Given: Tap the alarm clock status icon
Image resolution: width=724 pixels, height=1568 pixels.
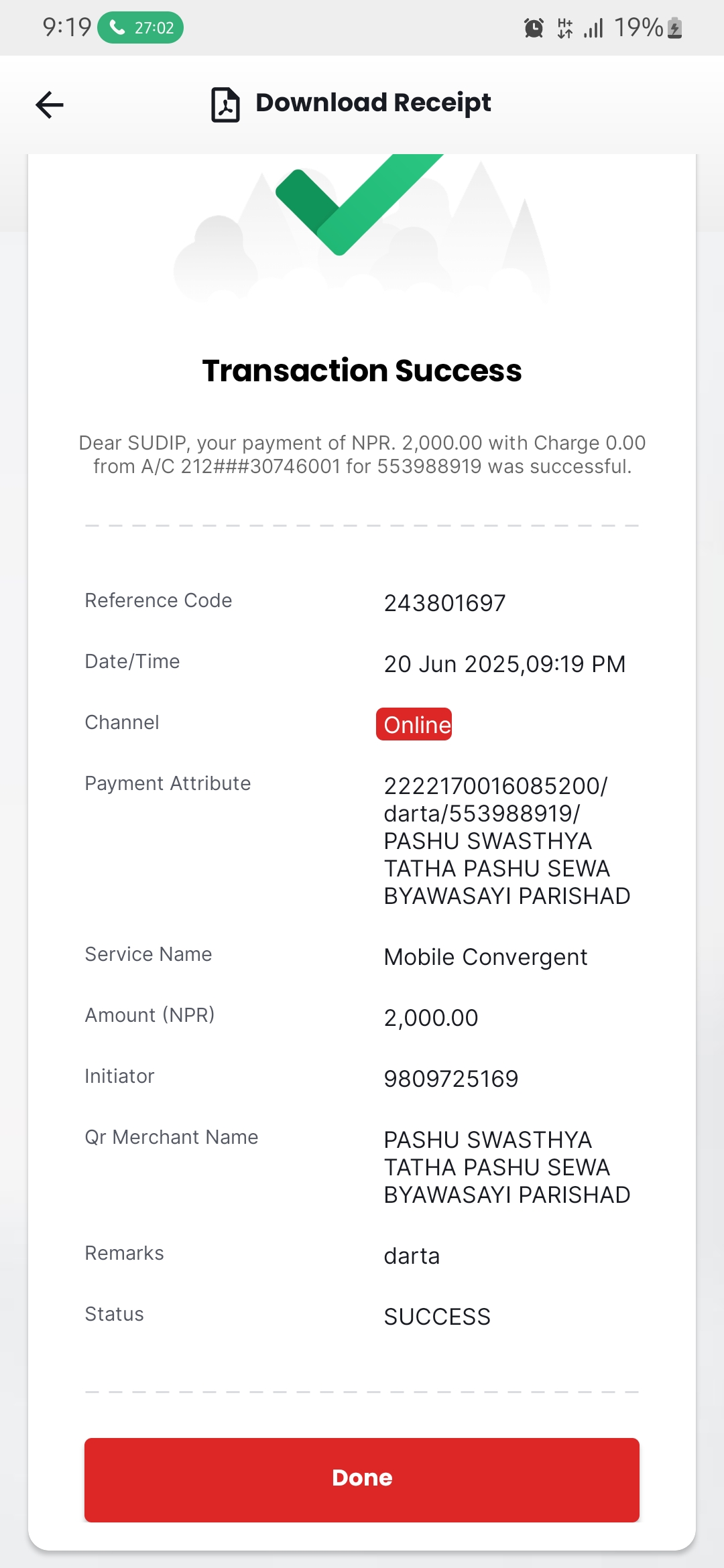Looking at the screenshot, I should [534, 28].
